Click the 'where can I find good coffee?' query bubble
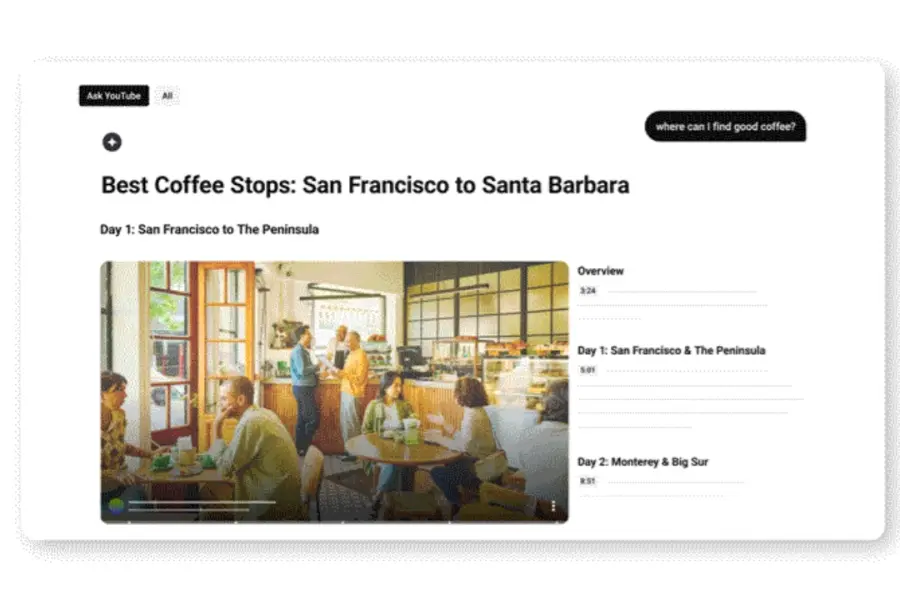 click(x=726, y=126)
